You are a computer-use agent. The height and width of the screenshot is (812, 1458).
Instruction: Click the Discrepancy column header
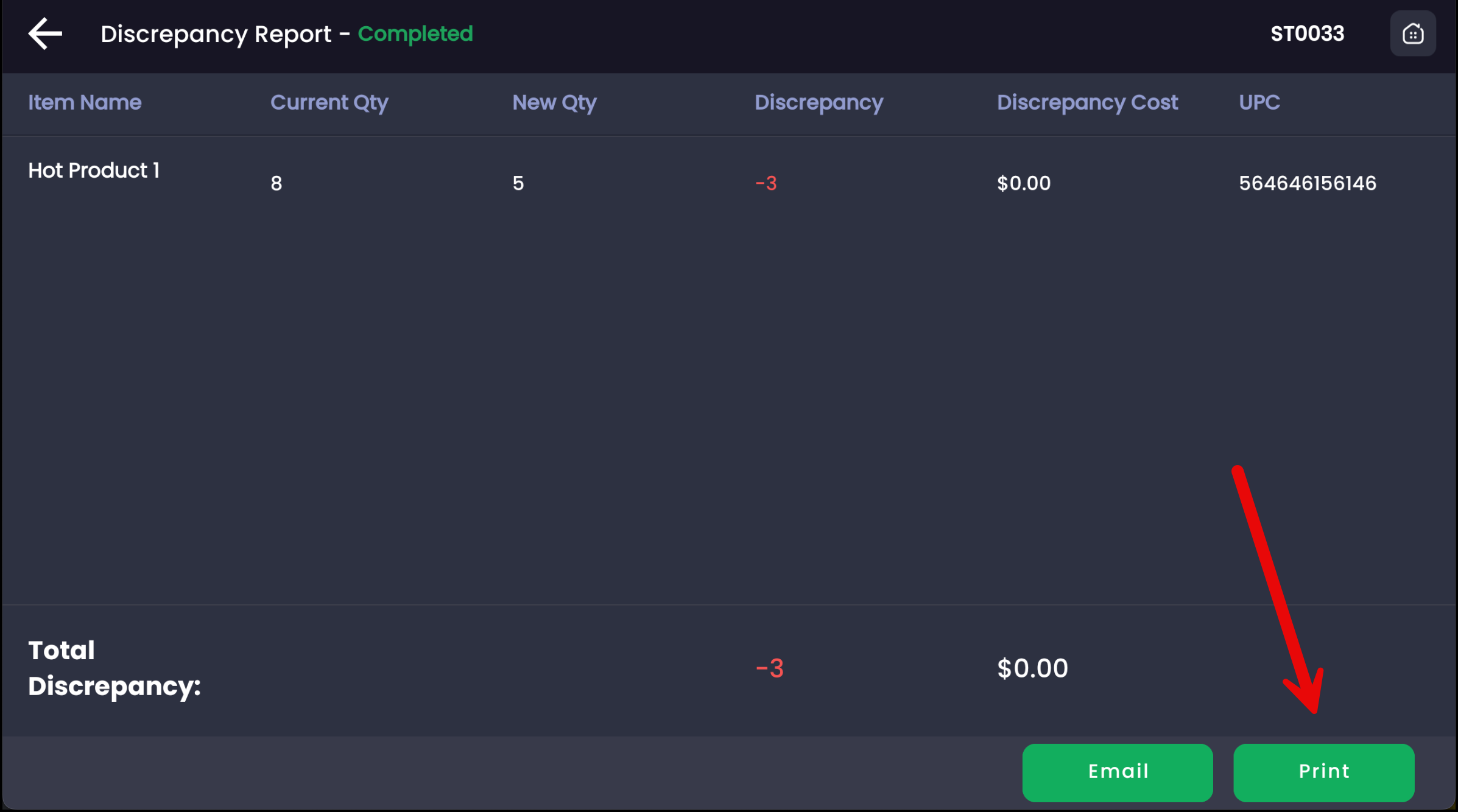[x=819, y=102]
